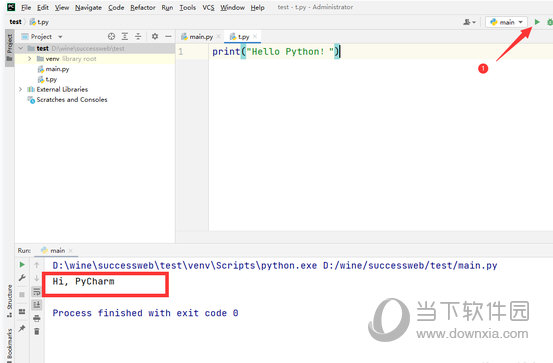Click the test breadcrumb in navigation bar
This screenshot has width=553, height=363.
[x=16, y=22]
